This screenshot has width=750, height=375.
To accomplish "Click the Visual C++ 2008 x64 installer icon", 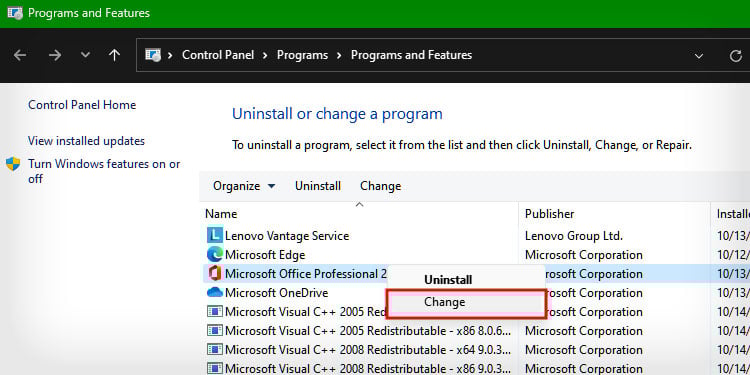I will pyautogui.click(x=215, y=350).
